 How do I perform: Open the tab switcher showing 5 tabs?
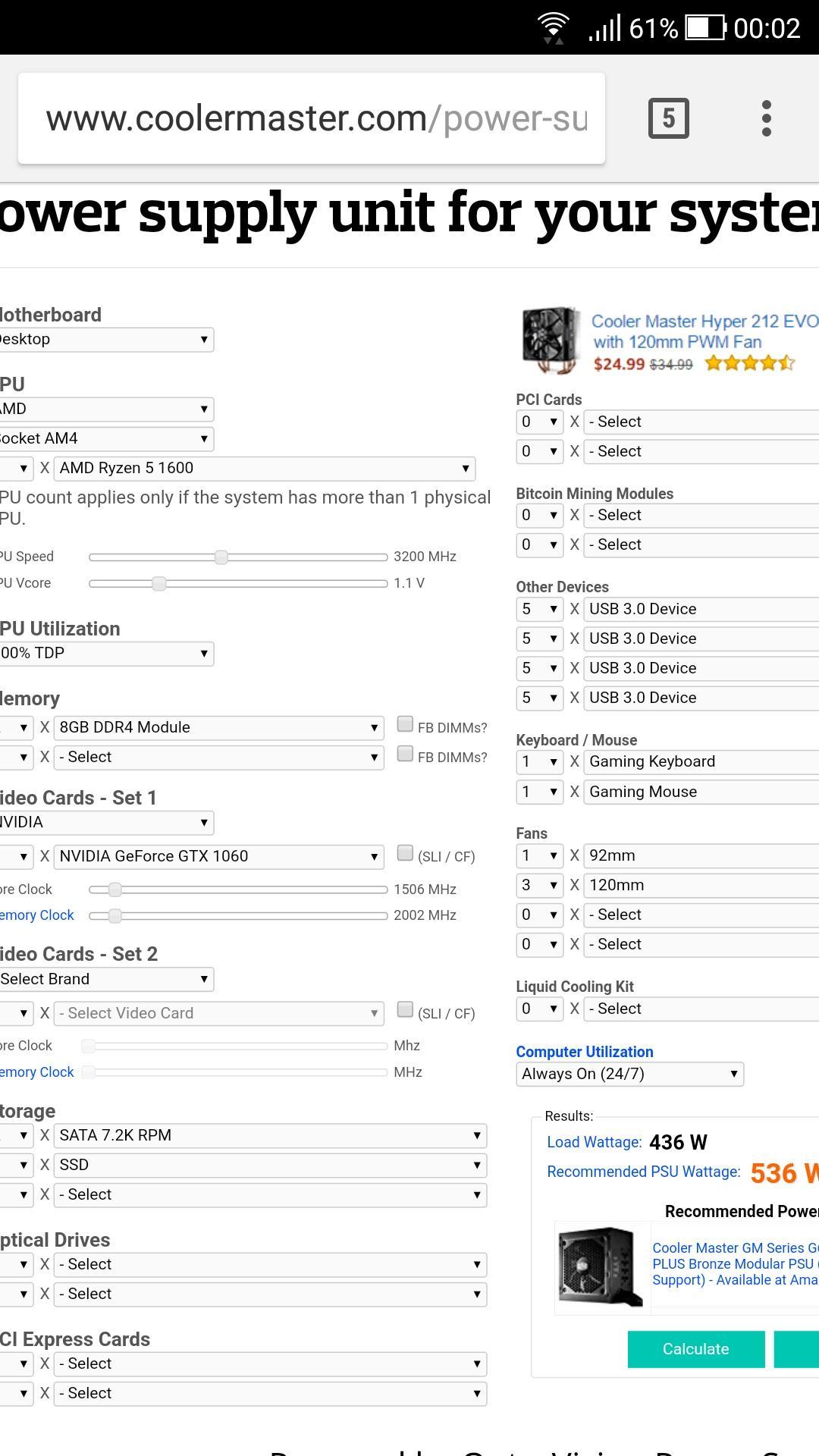[x=669, y=118]
